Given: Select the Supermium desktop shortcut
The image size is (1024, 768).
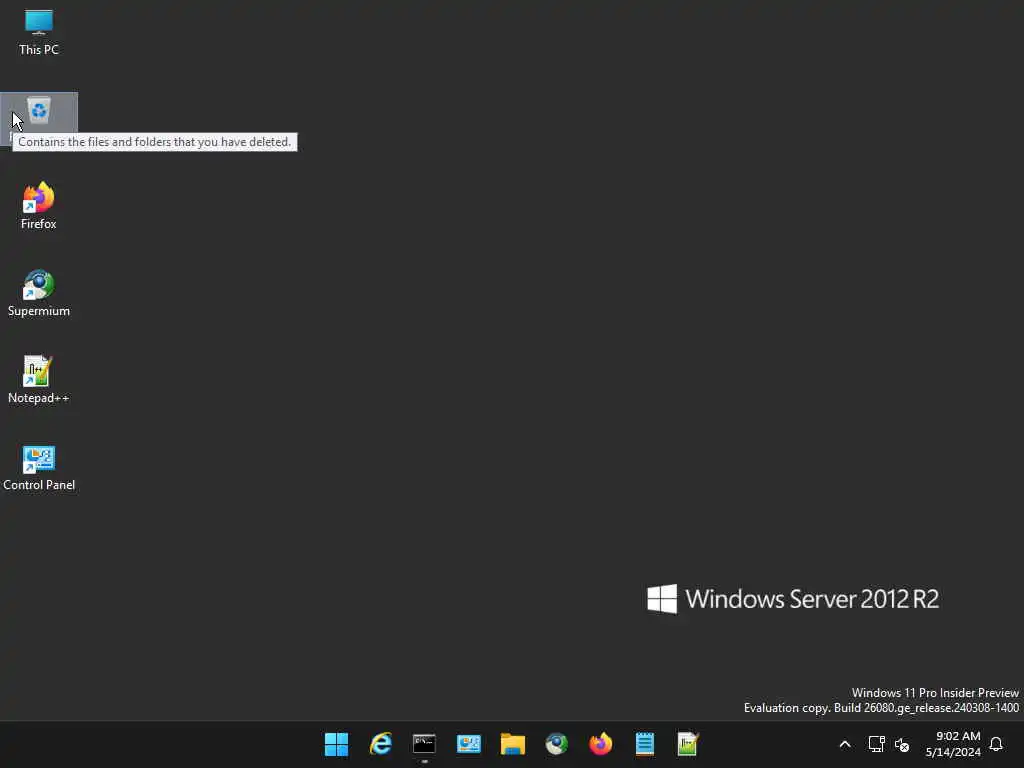Looking at the screenshot, I should pyautogui.click(x=39, y=293).
